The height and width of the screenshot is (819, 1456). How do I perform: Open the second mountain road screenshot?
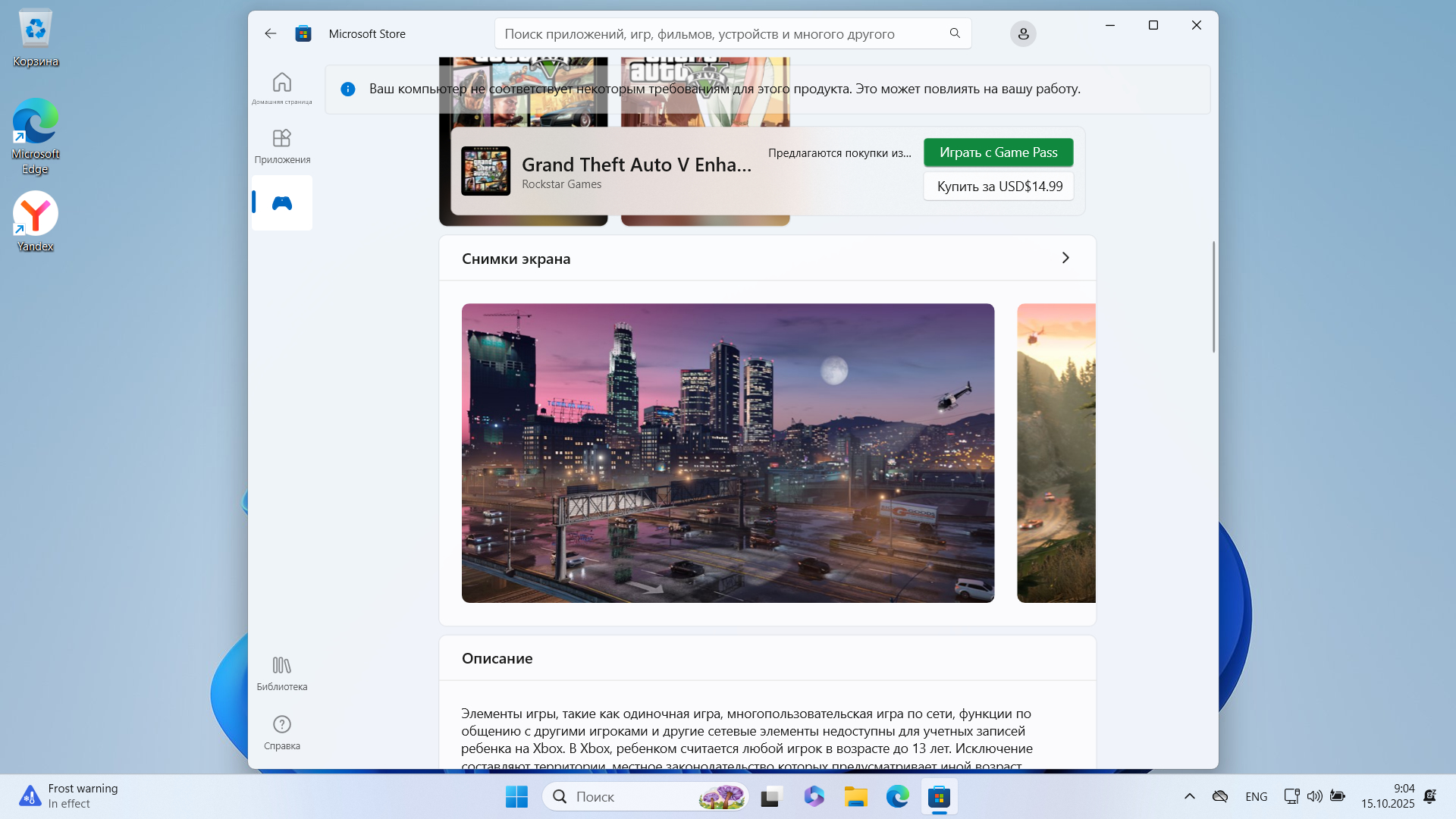(x=1056, y=453)
